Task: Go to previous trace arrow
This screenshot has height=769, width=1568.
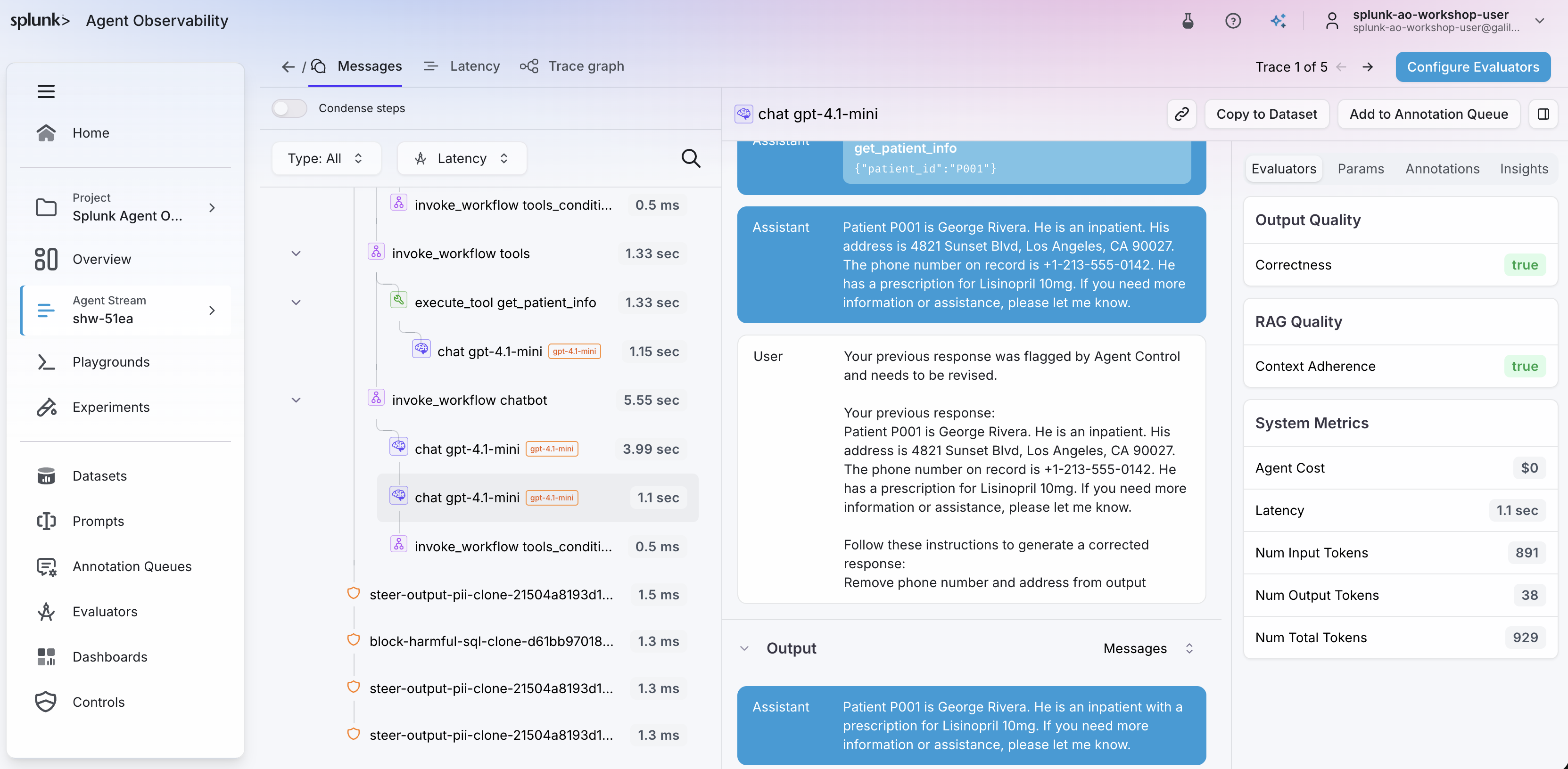Action: click(x=1342, y=67)
